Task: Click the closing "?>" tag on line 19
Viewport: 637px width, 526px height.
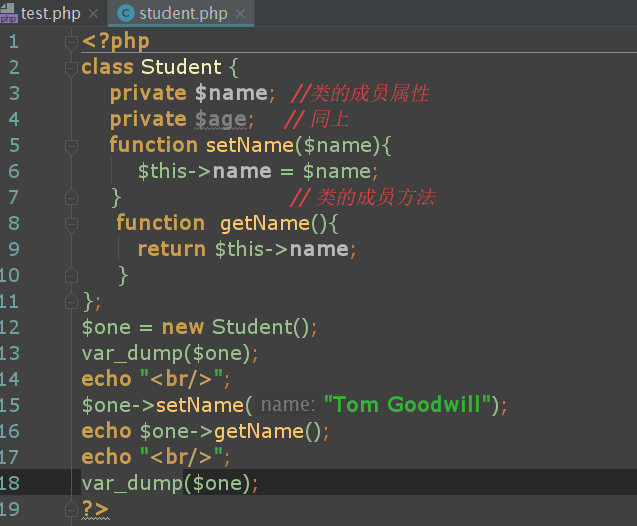Action: pyautogui.click(x=95, y=509)
